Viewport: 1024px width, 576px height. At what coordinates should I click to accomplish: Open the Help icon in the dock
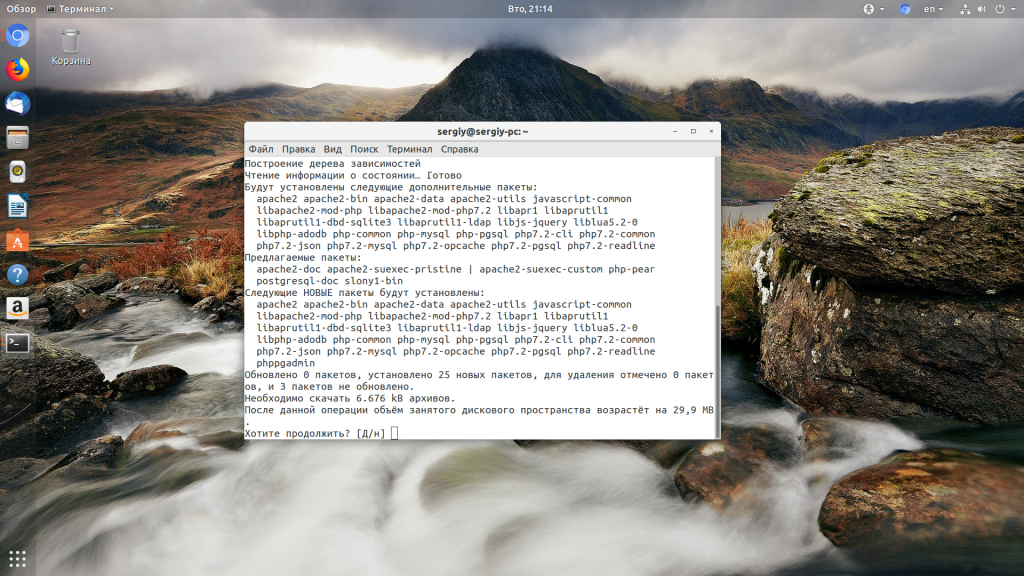18,274
